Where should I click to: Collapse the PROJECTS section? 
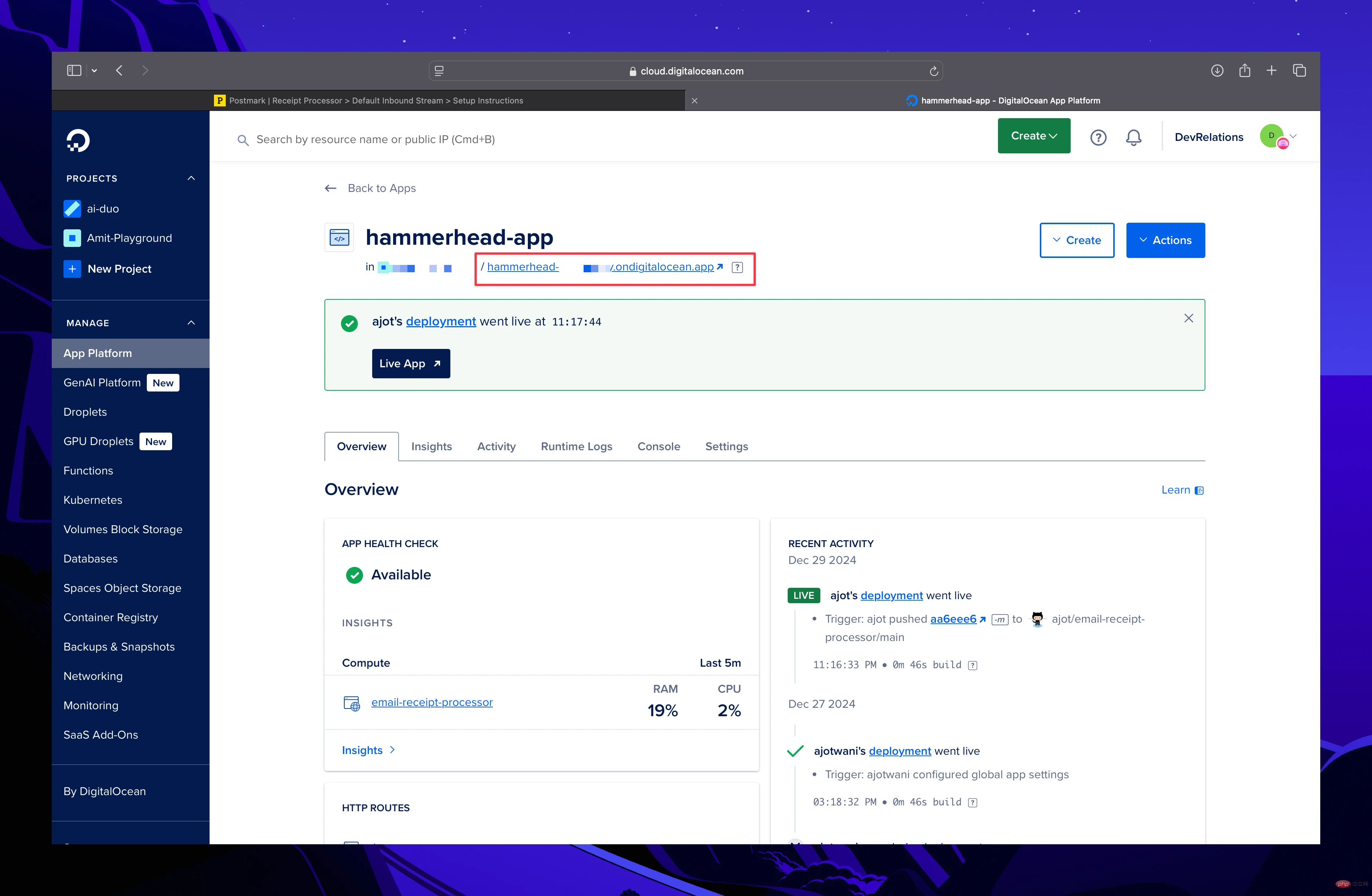[x=191, y=178]
